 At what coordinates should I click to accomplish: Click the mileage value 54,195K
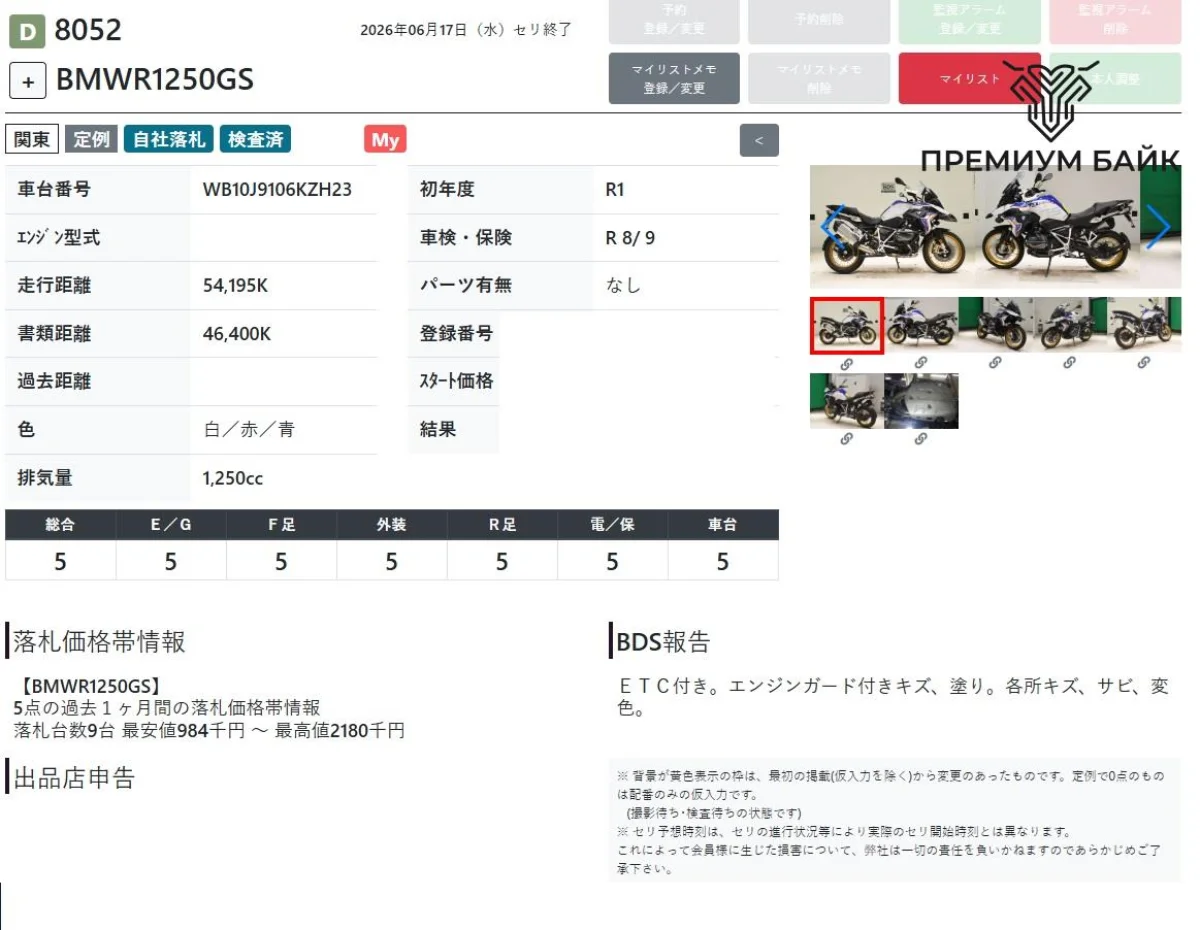(x=235, y=286)
